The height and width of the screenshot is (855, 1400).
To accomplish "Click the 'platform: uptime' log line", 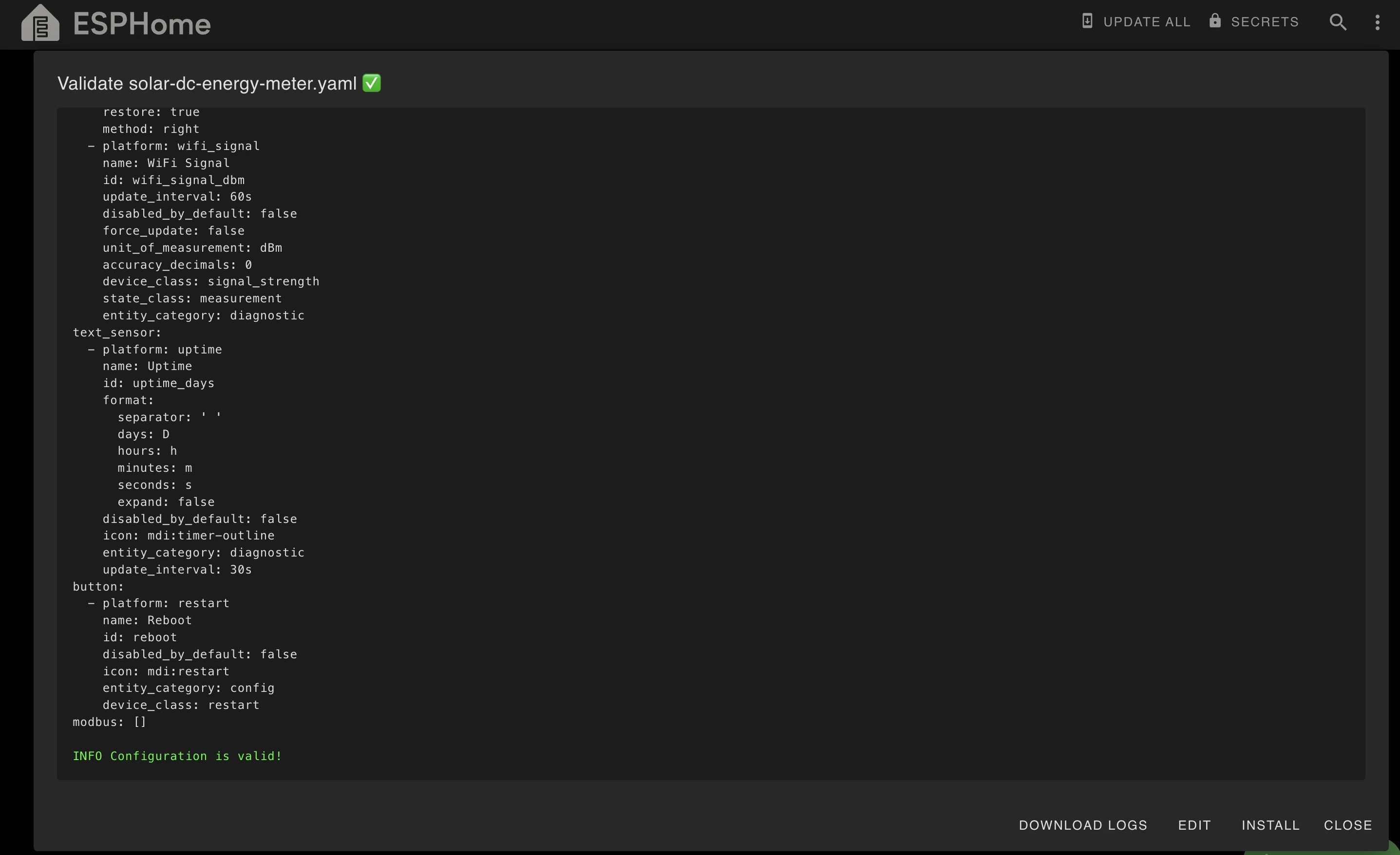I will click(162, 350).
